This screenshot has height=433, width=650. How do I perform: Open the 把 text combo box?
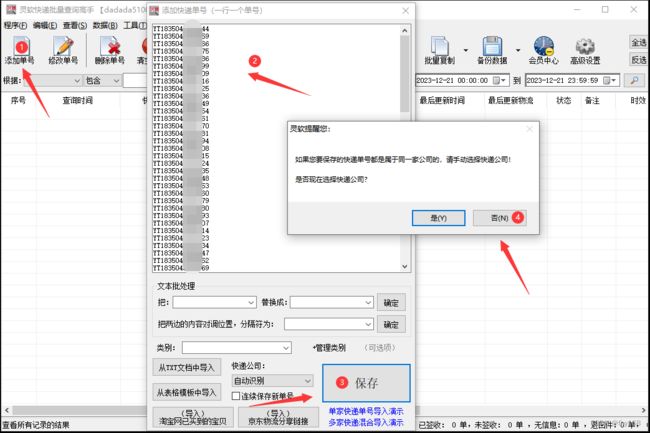coord(214,302)
